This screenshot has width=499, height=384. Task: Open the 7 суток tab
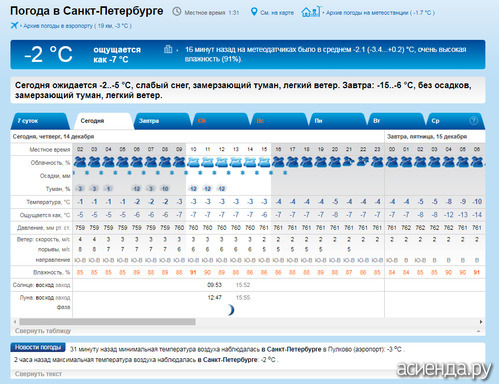point(40,121)
